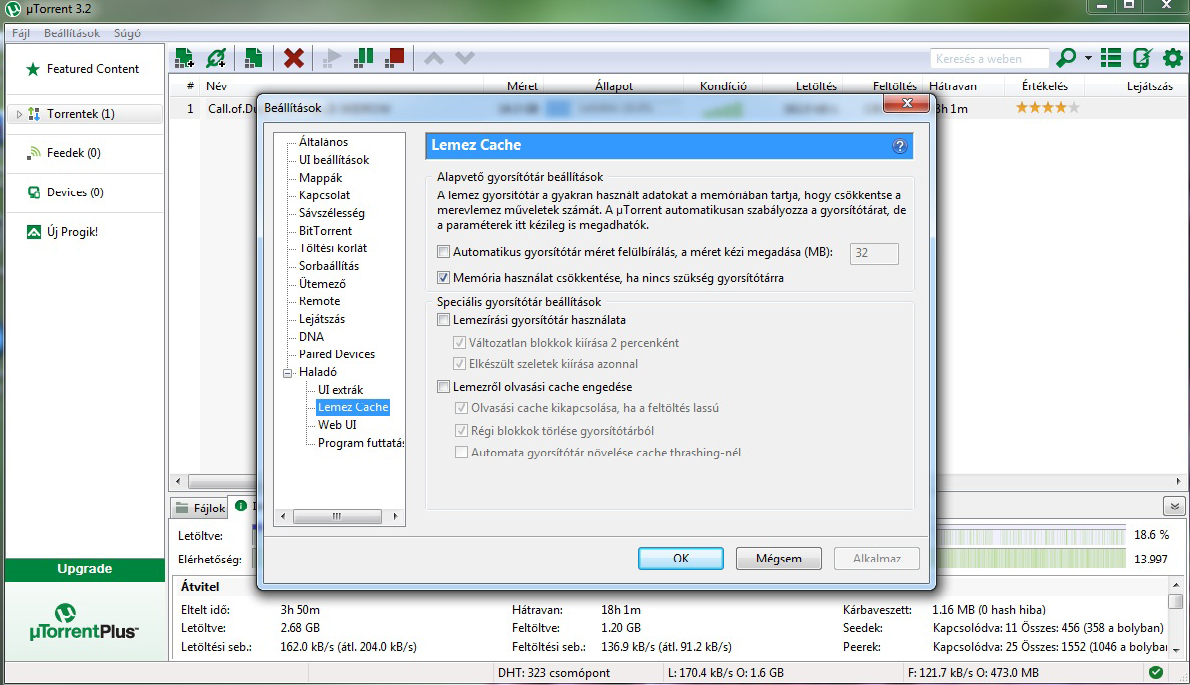Click the green network status checkmark icon
Image resolution: width=1190 pixels, height=685 pixels.
click(1156, 672)
